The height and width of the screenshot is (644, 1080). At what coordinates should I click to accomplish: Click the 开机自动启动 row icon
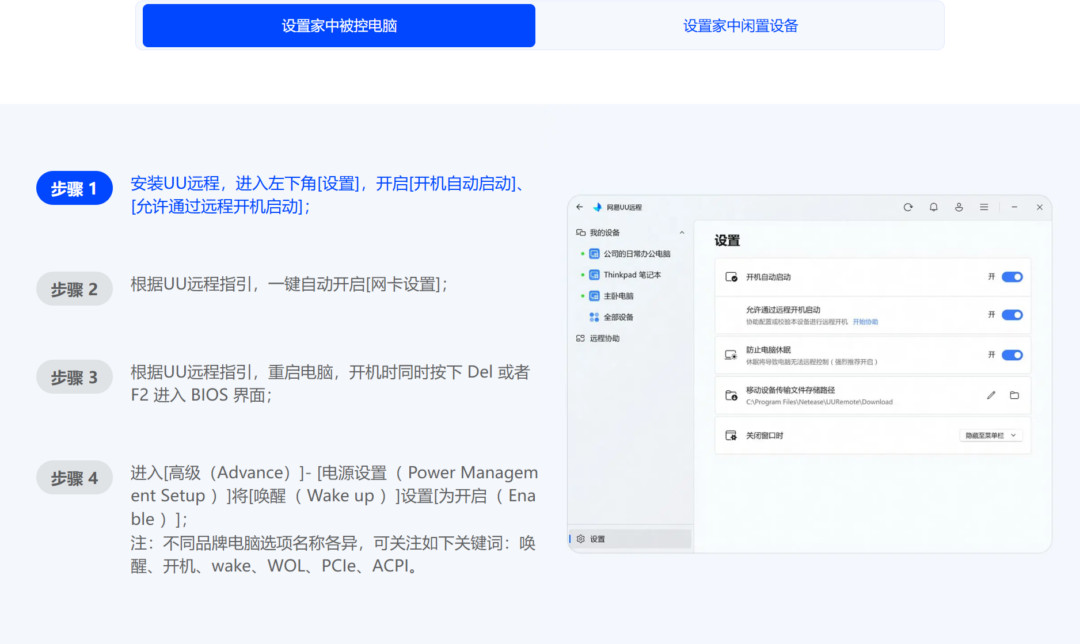point(731,277)
